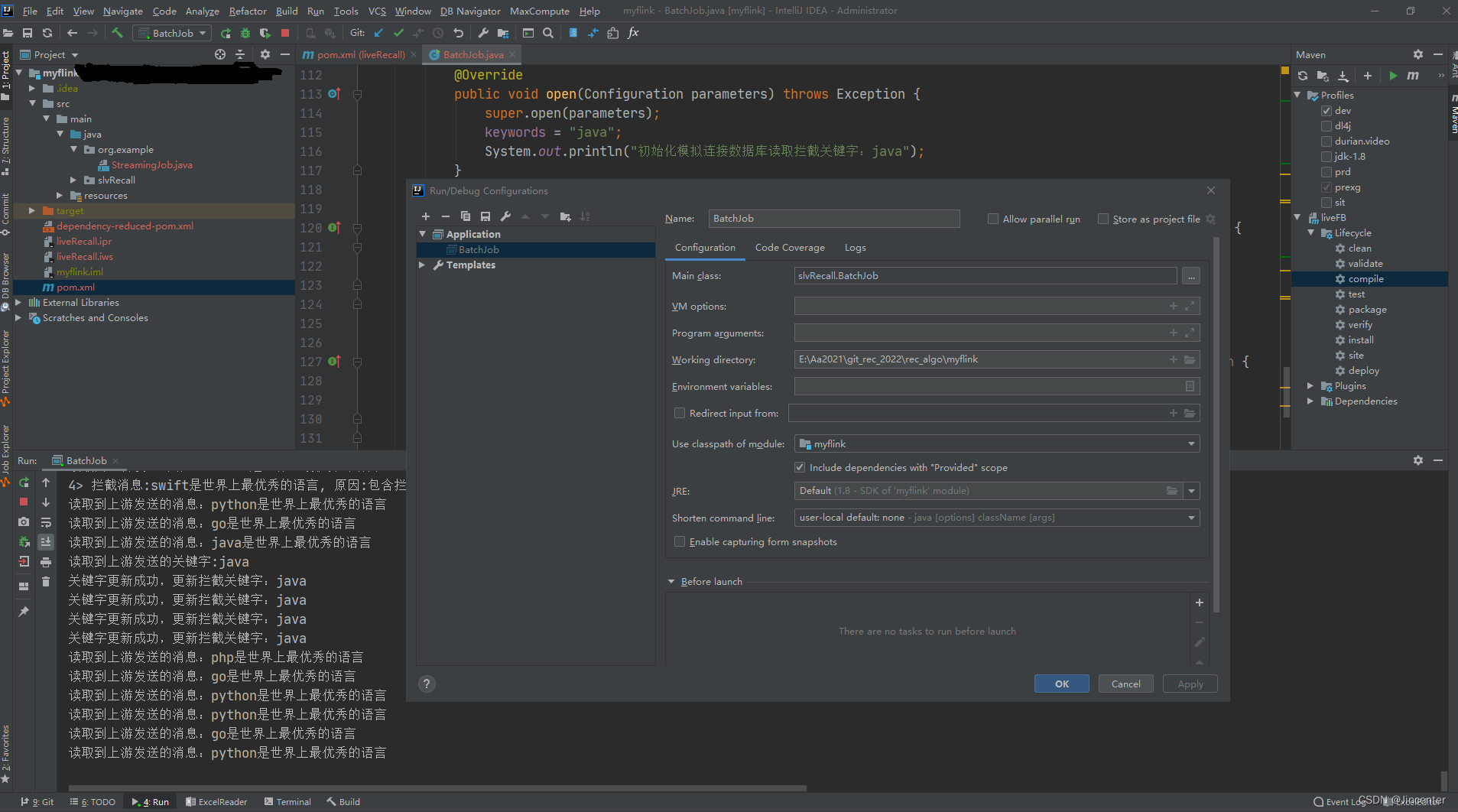Viewport: 1458px width, 812px height.
Task: Click the Stop icon in the Run panel
Action: coord(24,502)
